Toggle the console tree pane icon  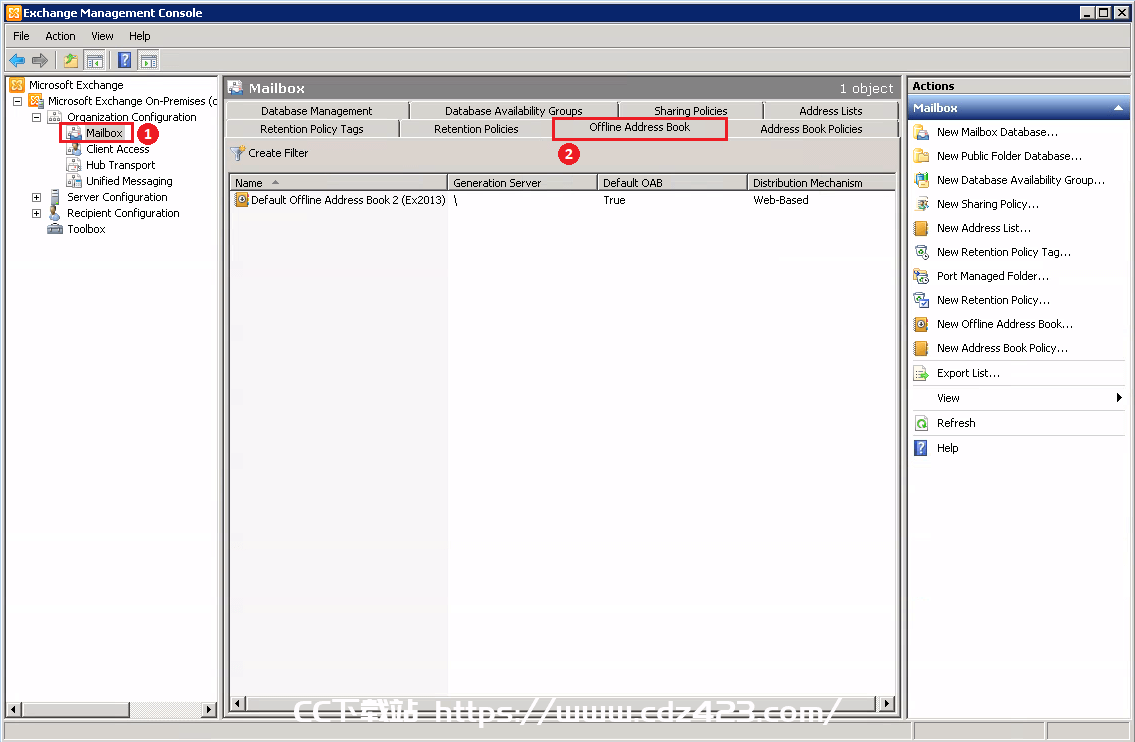(94, 61)
